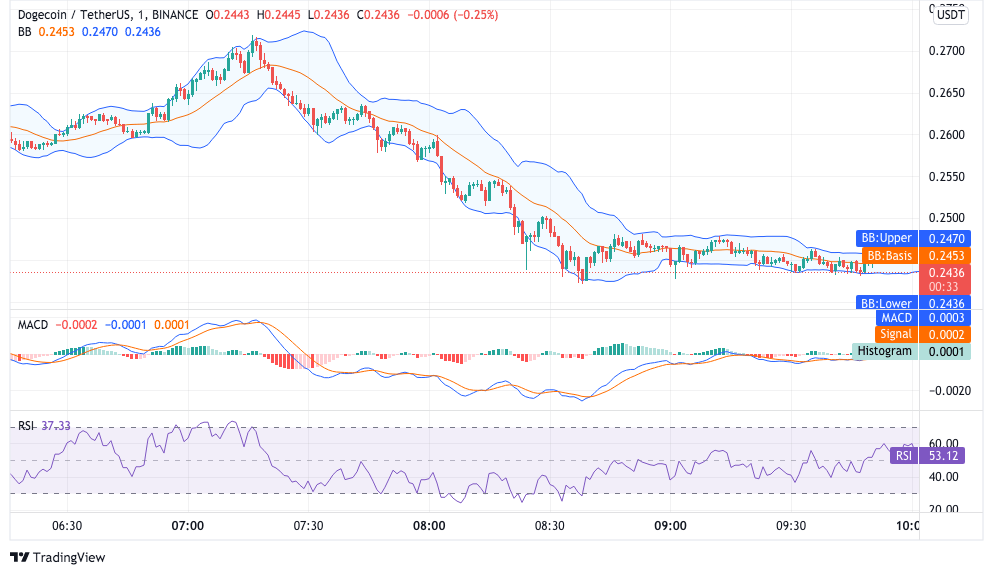Select the MACD indicator legend title

pyautogui.click(x=34, y=324)
